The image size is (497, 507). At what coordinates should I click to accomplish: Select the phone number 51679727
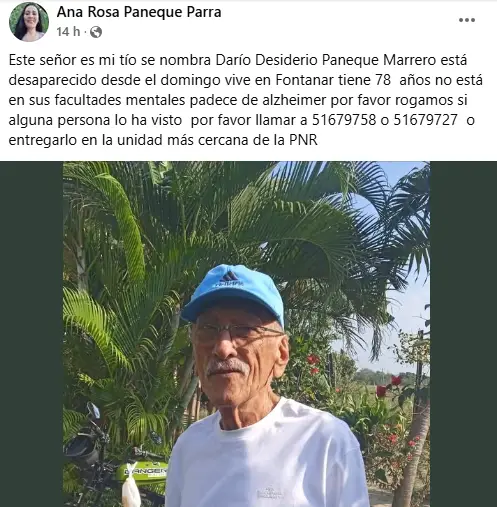(425, 120)
